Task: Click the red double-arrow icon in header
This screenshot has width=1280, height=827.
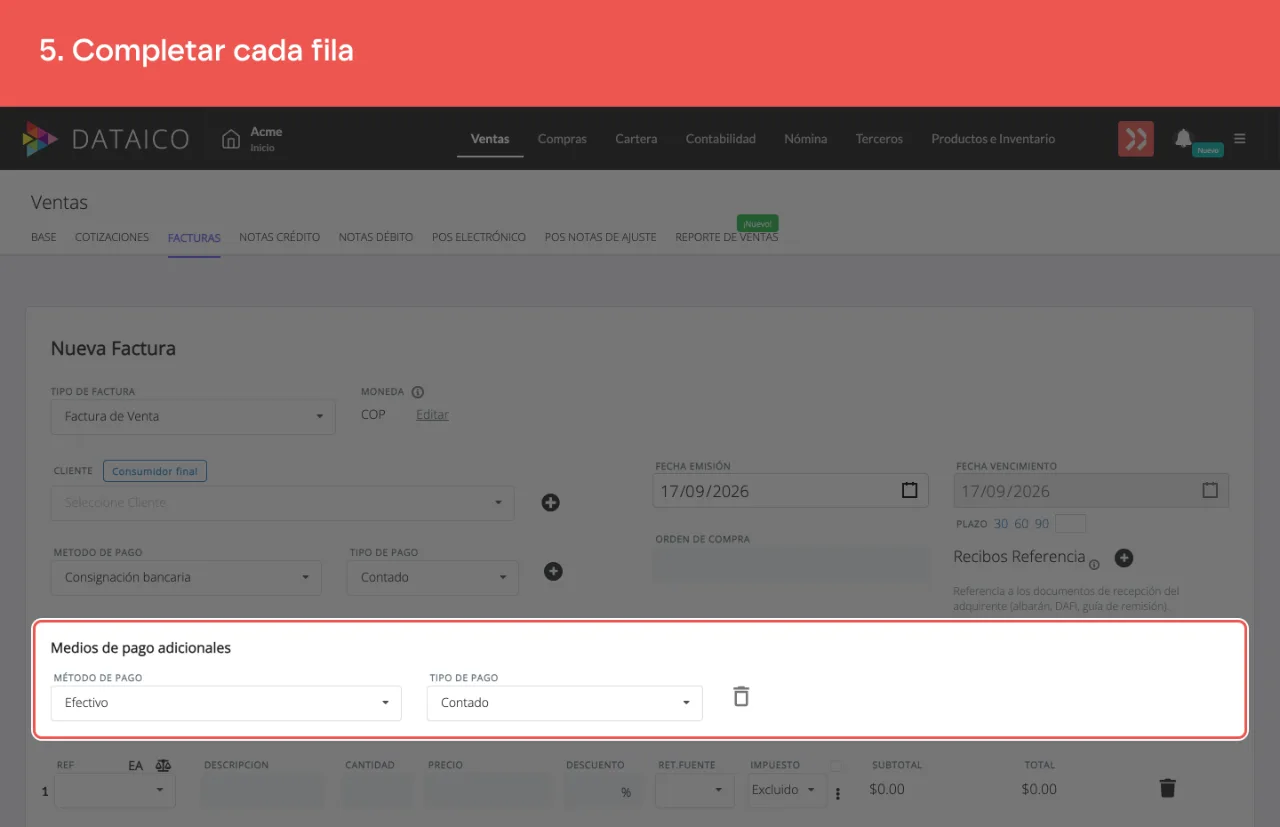Action: coord(1136,139)
